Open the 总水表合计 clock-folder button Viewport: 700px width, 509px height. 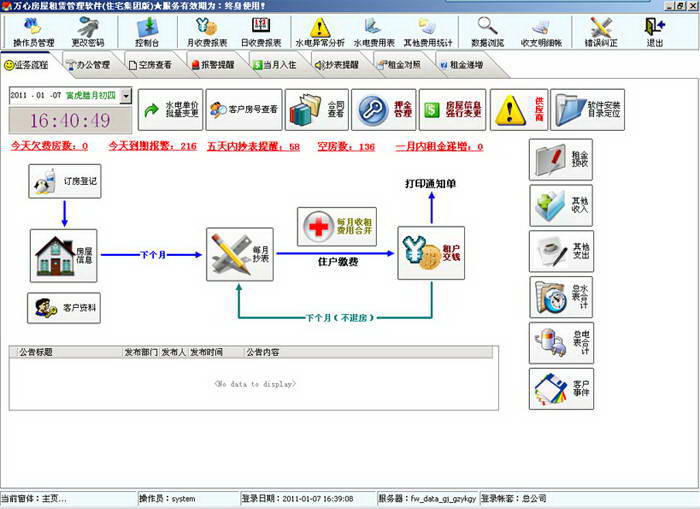[x=561, y=297]
